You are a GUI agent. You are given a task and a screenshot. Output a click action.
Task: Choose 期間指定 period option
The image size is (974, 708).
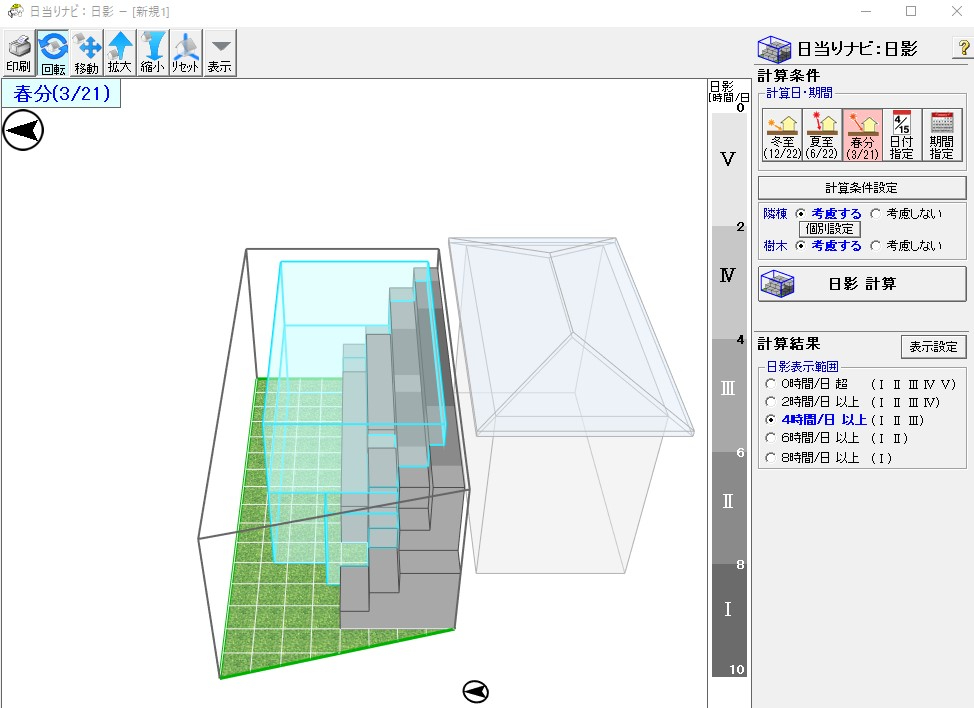[x=942, y=135]
